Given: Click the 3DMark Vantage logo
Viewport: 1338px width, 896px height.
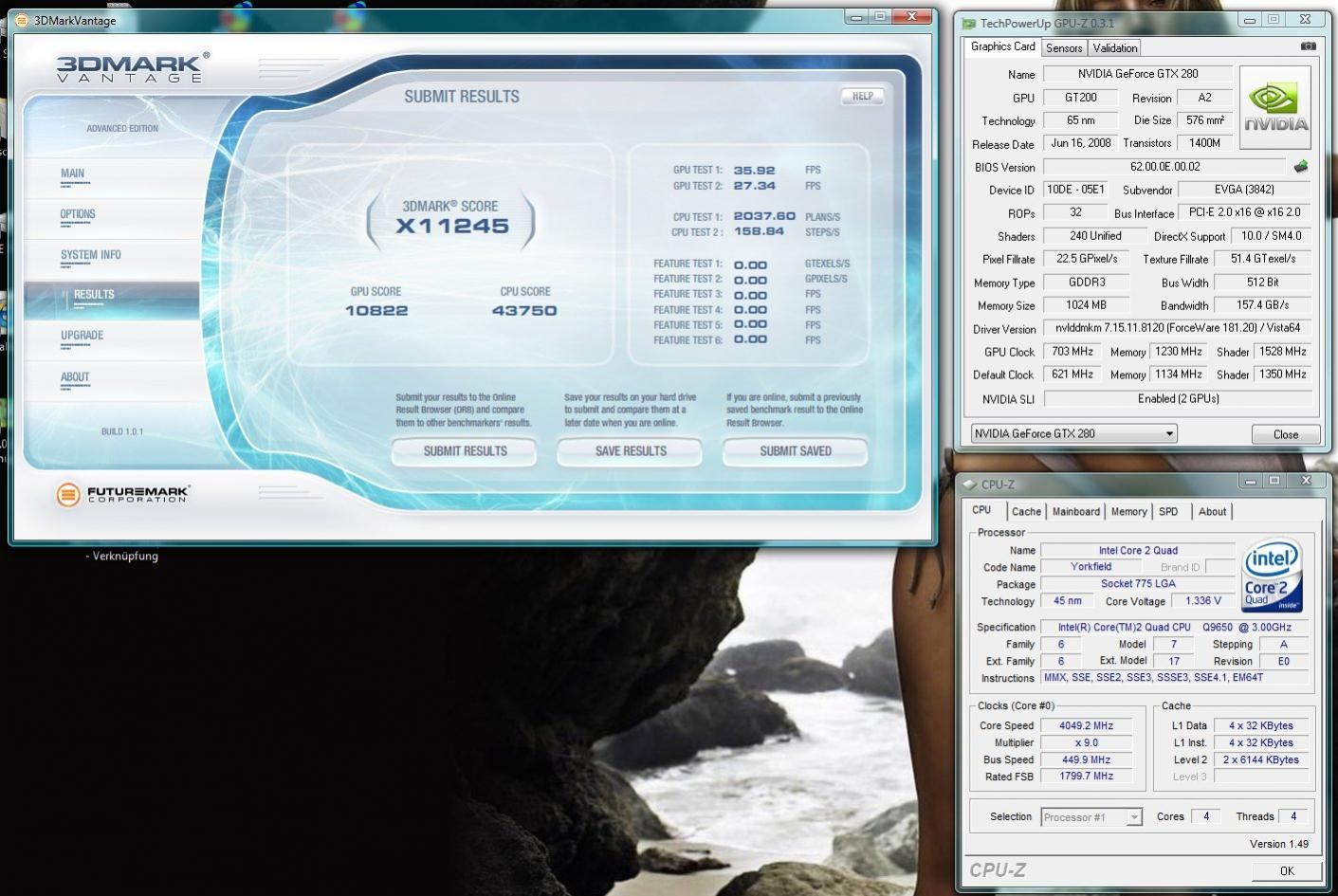Looking at the screenshot, I should click(x=131, y=67).
